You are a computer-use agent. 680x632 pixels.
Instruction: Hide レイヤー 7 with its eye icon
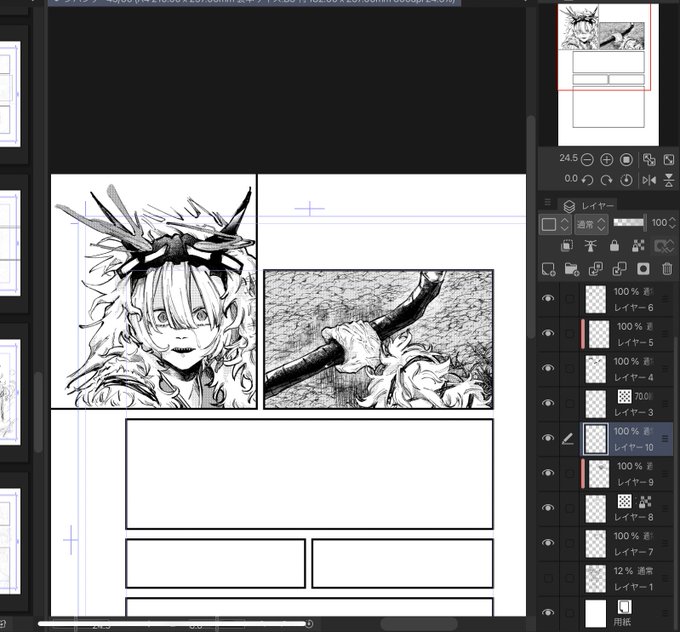[548, 543]
